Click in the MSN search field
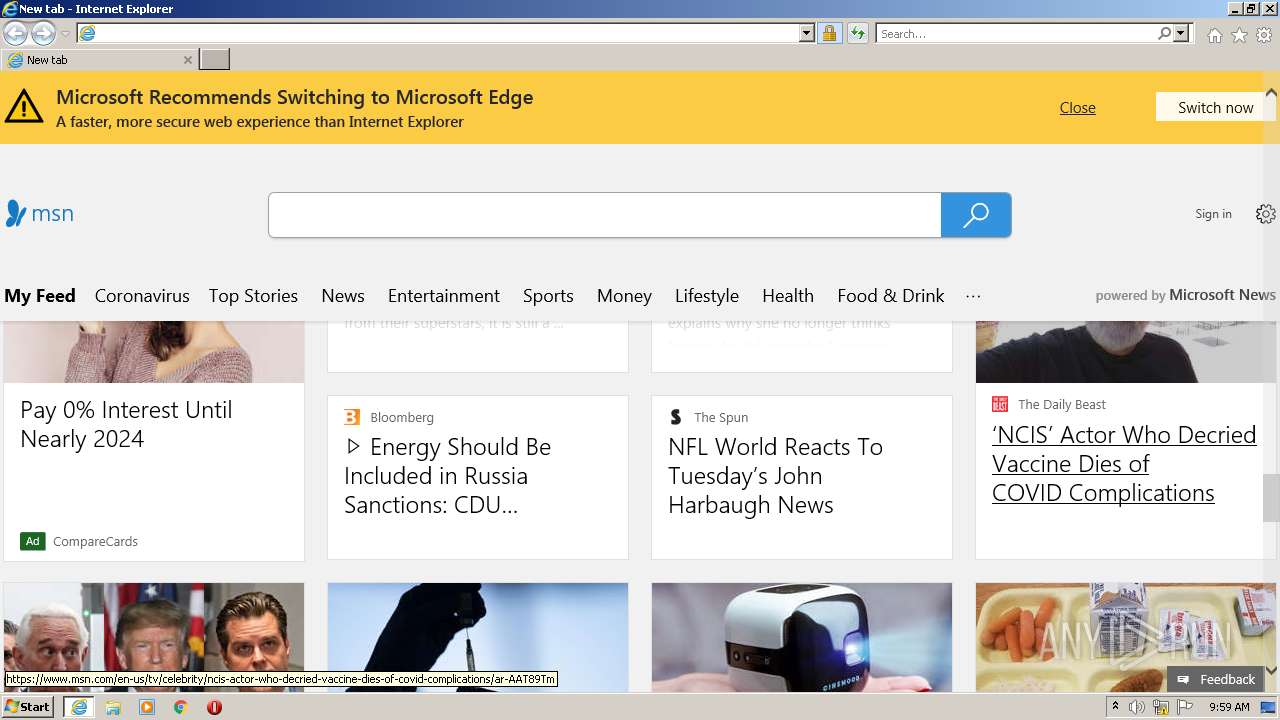Image resolution: width=1280 pixels, height=720 pixels. (x=605, y=215)
